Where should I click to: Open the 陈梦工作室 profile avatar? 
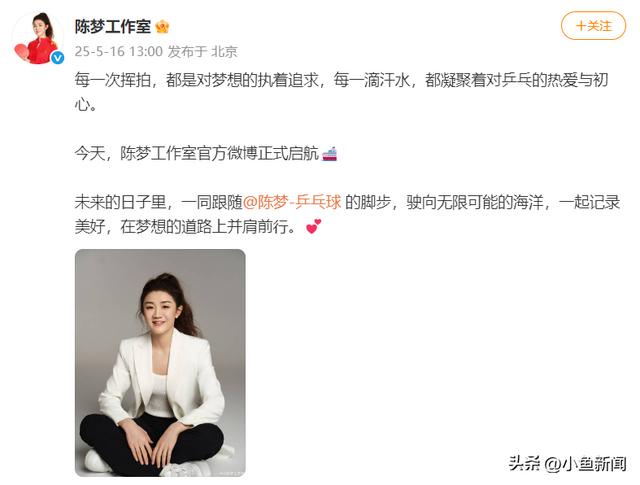click(38, 38)
